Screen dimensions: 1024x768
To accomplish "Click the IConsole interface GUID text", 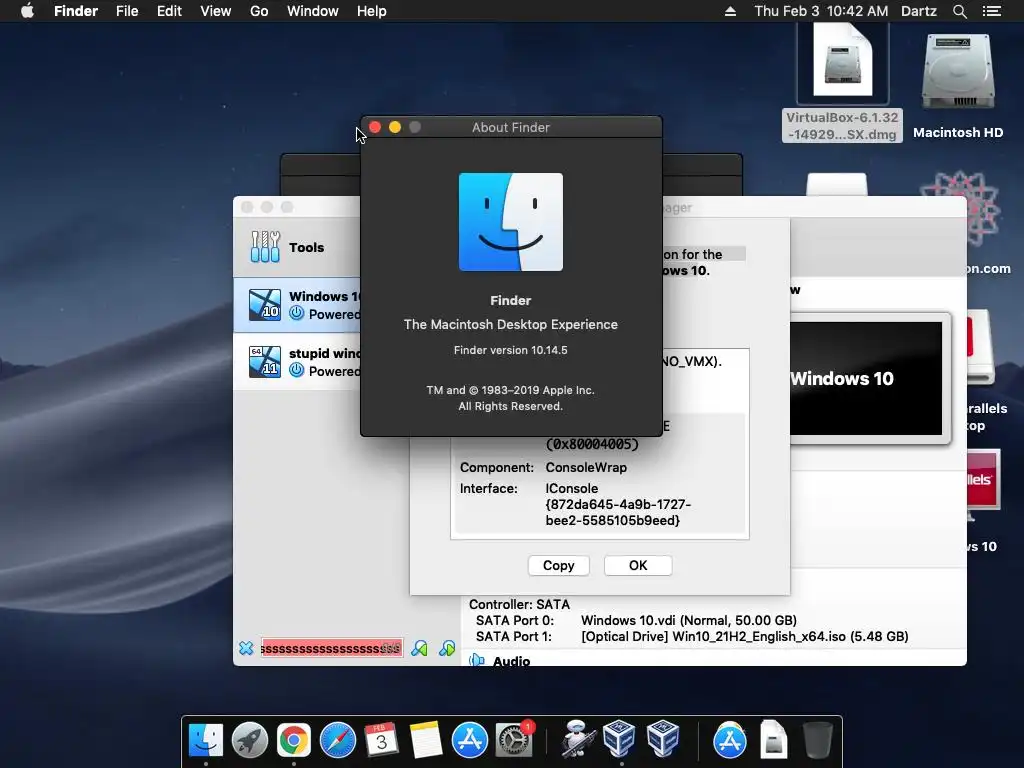I will [618, 512].
